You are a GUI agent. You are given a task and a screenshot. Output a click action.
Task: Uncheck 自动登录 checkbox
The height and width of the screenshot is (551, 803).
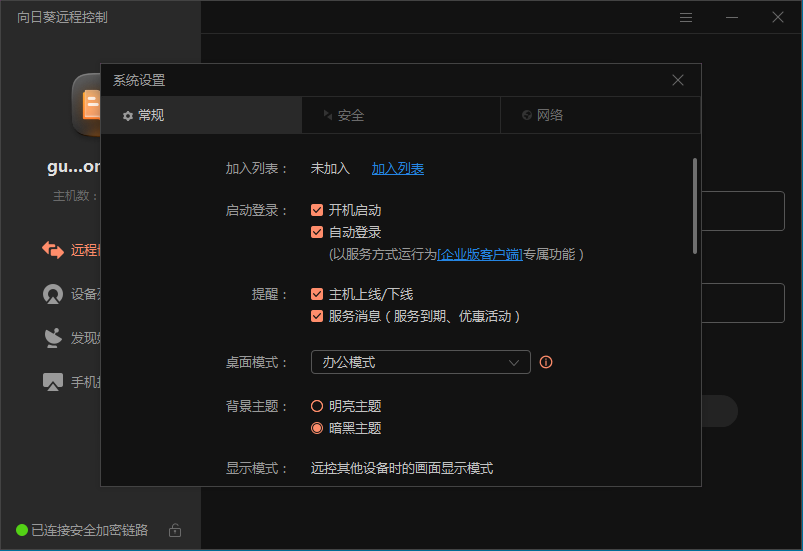point(317,232)
